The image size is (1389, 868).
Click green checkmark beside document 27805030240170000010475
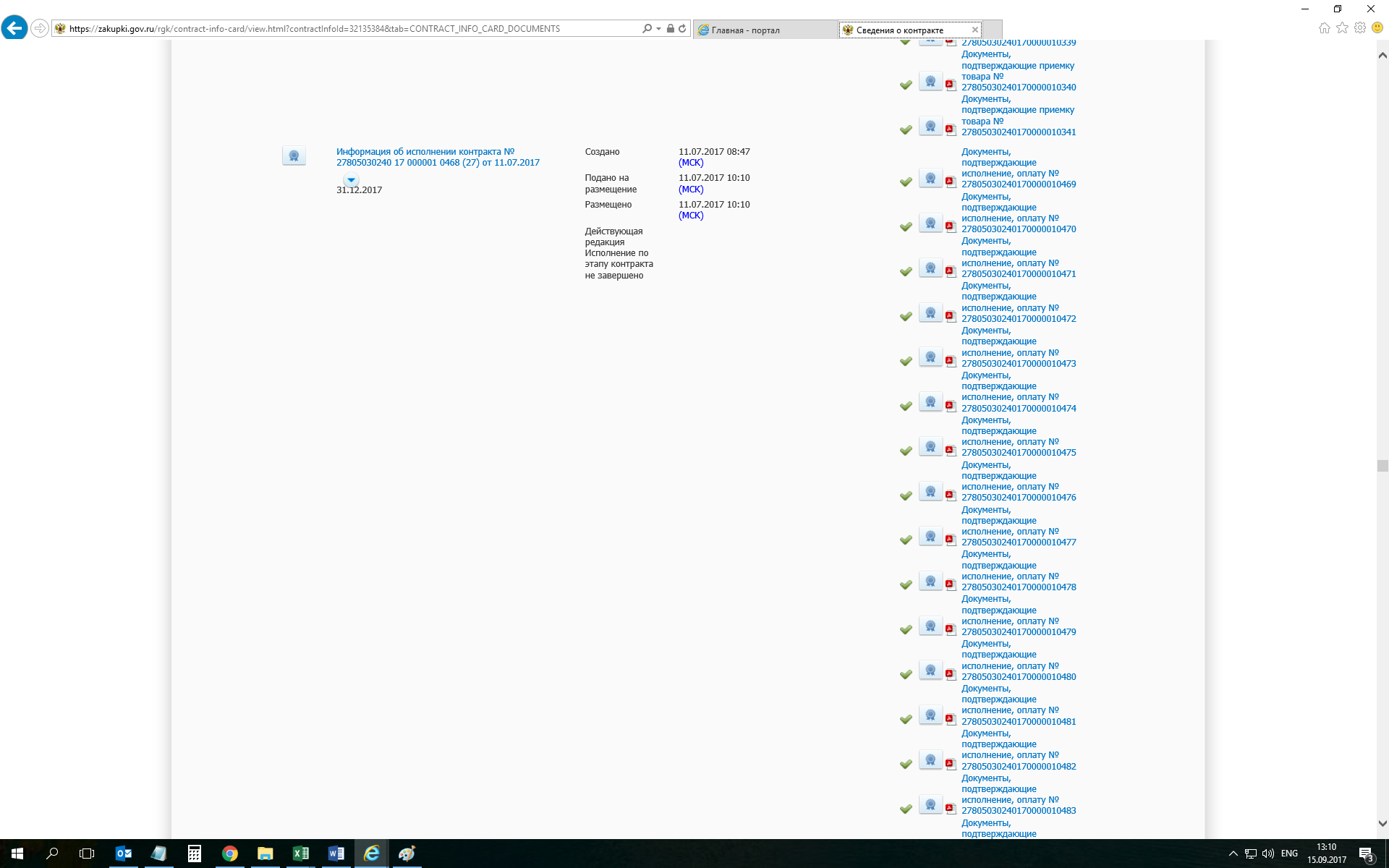[x=906, y=451]
